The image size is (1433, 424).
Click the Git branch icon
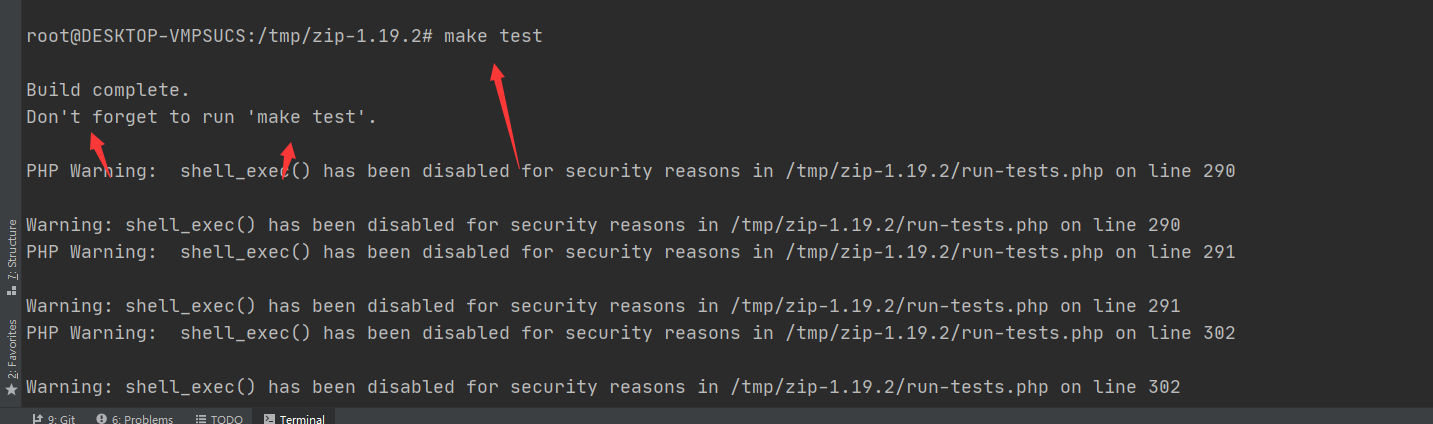pos(37,419)
